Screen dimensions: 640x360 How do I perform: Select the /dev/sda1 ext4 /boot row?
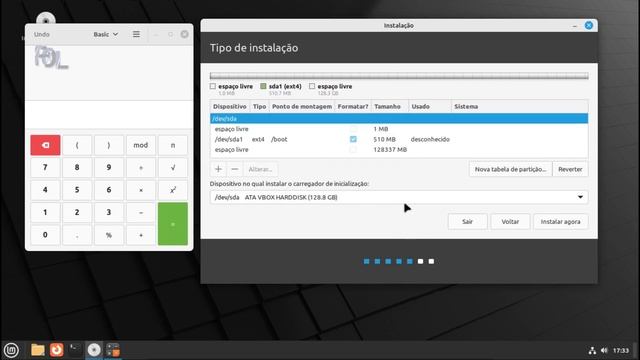pyautogui.click(x=399, y=139)
